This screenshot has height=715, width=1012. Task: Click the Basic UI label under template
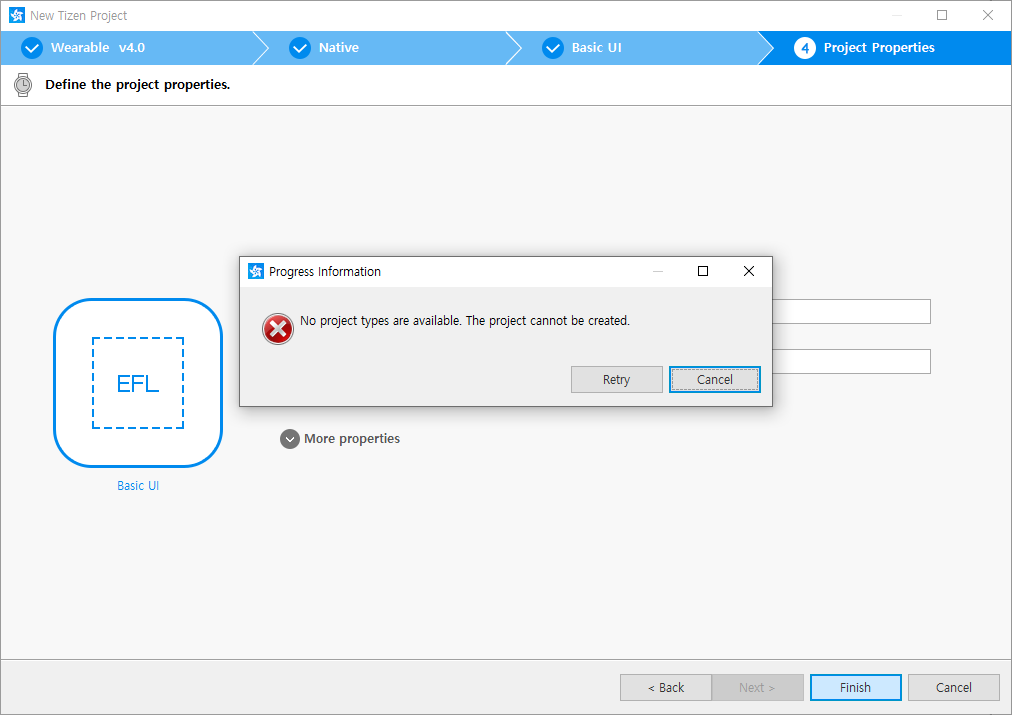138,486
